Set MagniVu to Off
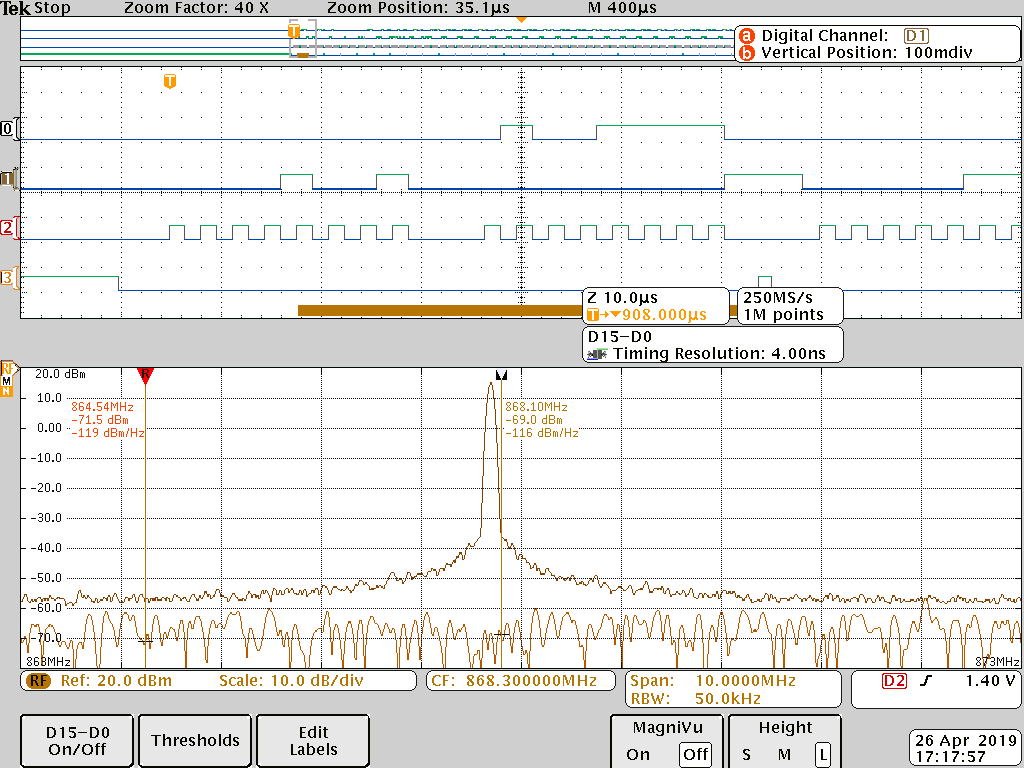The image size is (1024, 768). click(x=694, y=754)
